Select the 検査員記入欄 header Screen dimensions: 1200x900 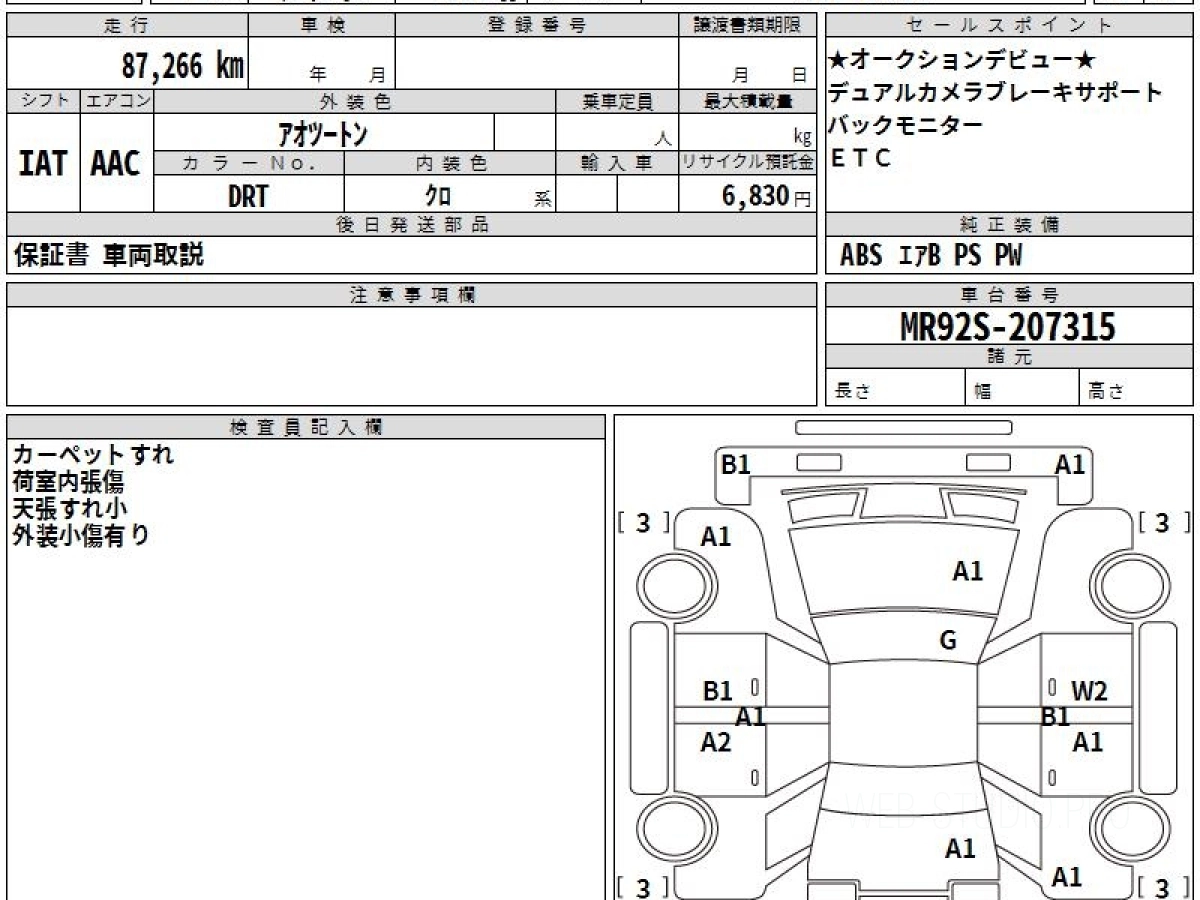click(x=306, y=427)
